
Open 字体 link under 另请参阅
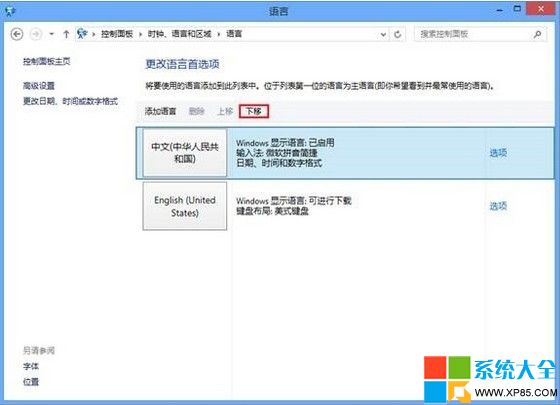(x=31, y=366)
